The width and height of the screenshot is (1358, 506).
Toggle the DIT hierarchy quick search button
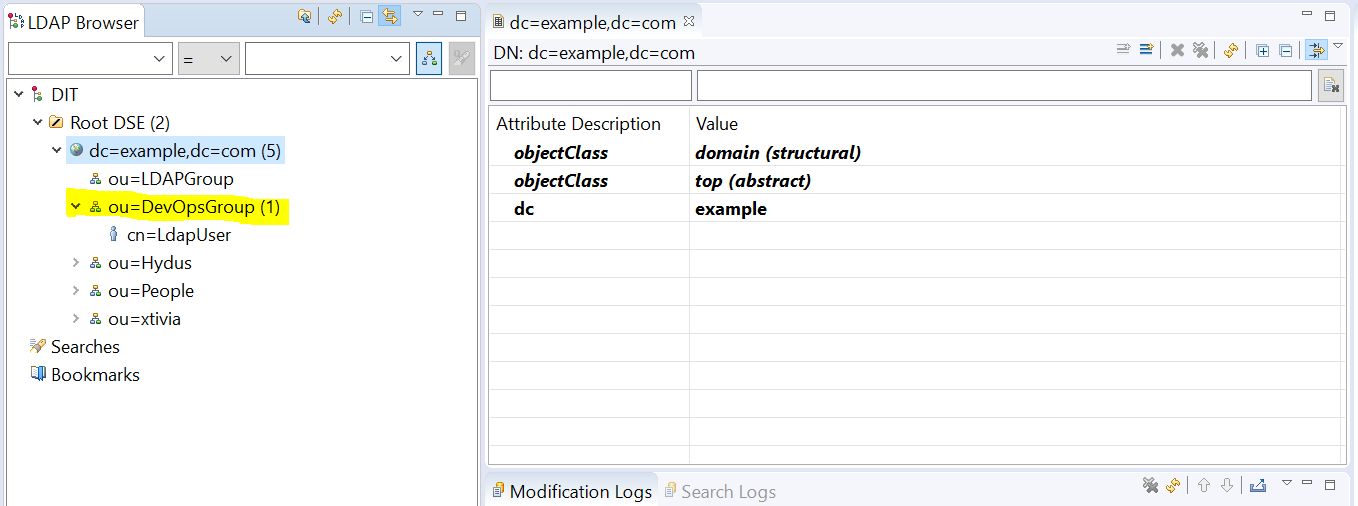[429, 59]
